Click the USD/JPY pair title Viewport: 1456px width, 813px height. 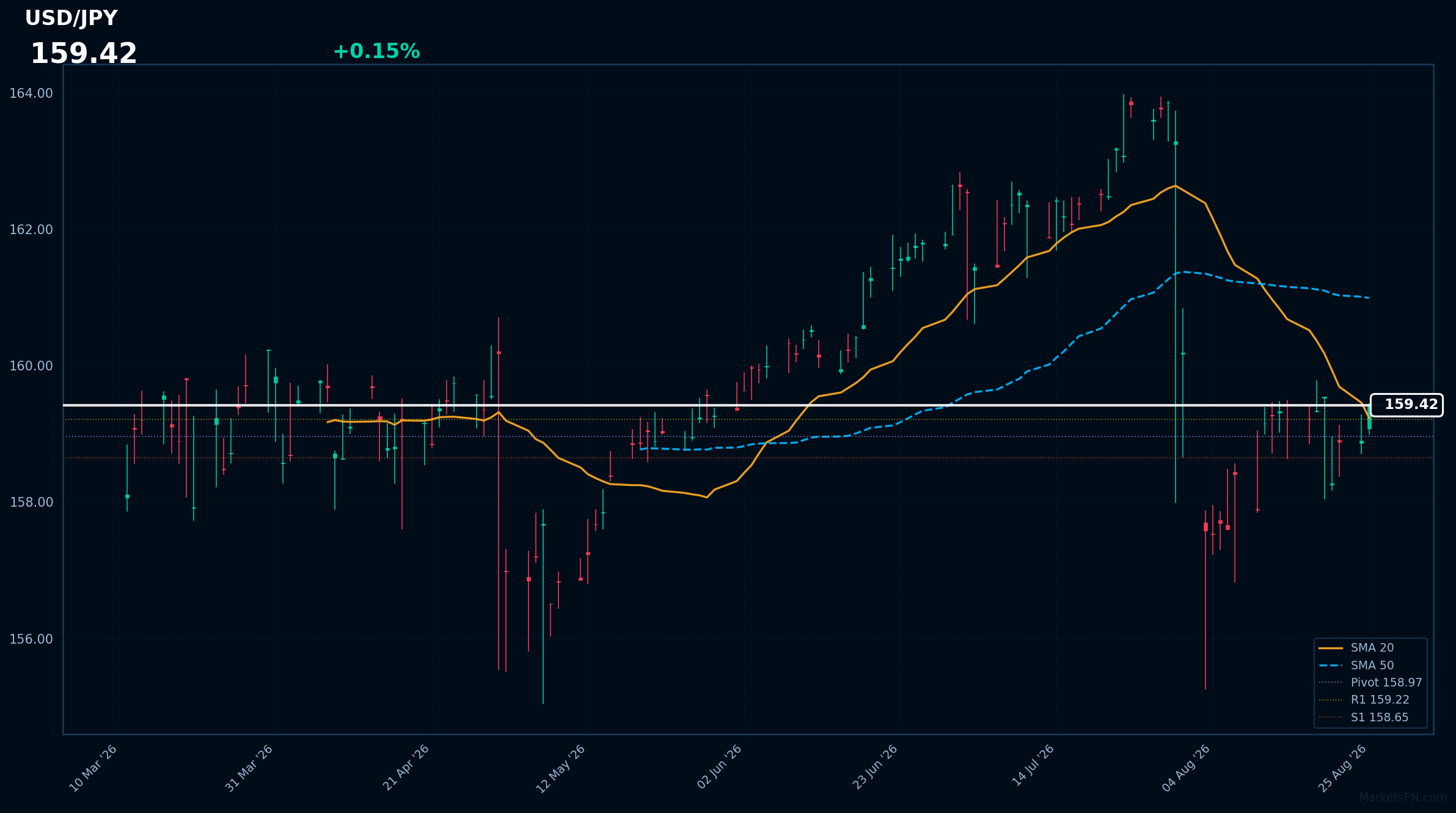(71, 18)
